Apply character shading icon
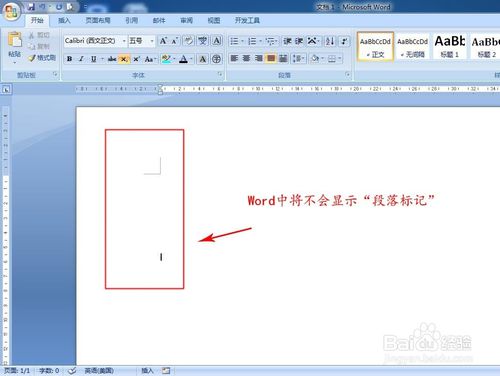Screen dimensions: 500x376 click(202, 59)
